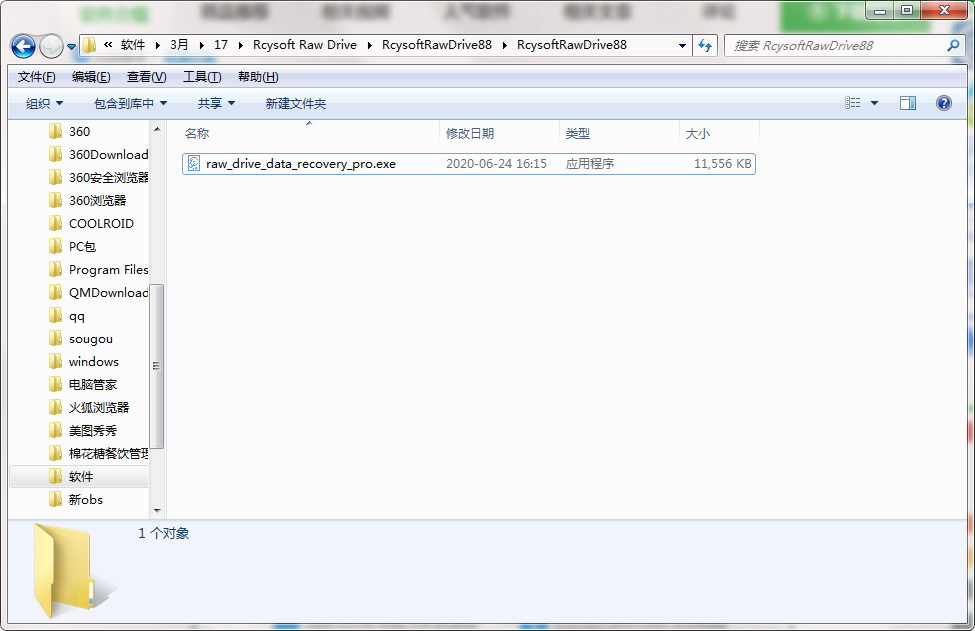The image size is (975, 631).
Task: Click the greyed Forward arrow button
Action: (51, 46)
